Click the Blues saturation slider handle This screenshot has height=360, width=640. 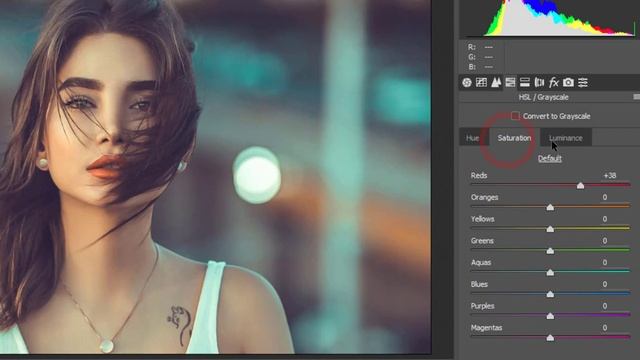pyautogui.click(x=550, y=294)
